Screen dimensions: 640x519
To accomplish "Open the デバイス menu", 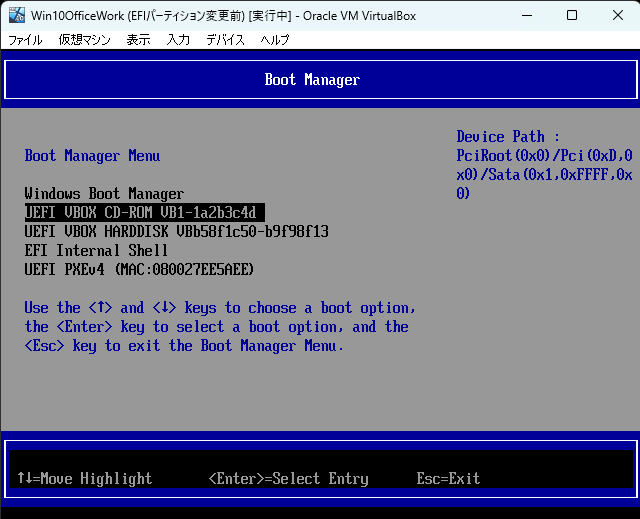I will tap(225, 40).
